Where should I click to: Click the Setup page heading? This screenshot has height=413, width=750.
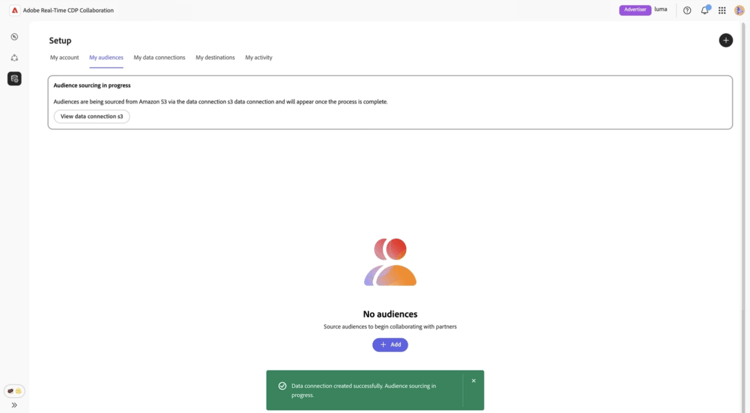coord(60,41)
